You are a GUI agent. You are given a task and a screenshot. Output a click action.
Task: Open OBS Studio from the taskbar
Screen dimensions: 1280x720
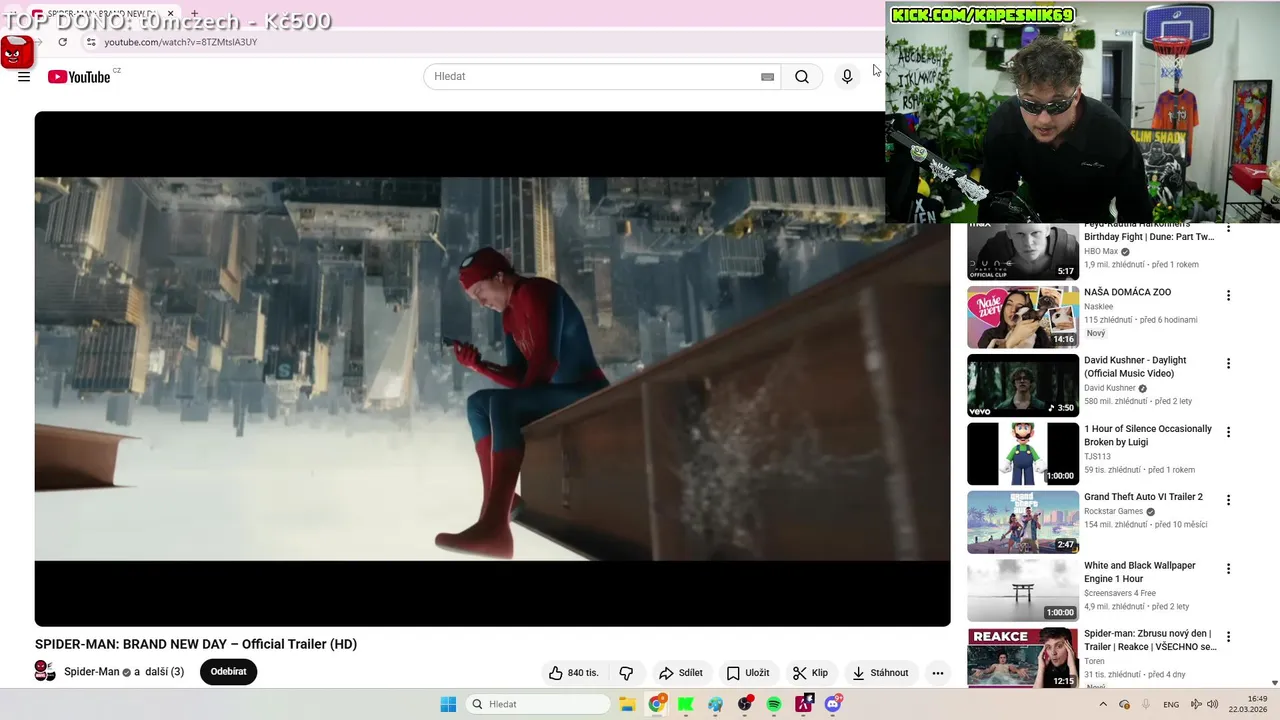pos(745,704)
